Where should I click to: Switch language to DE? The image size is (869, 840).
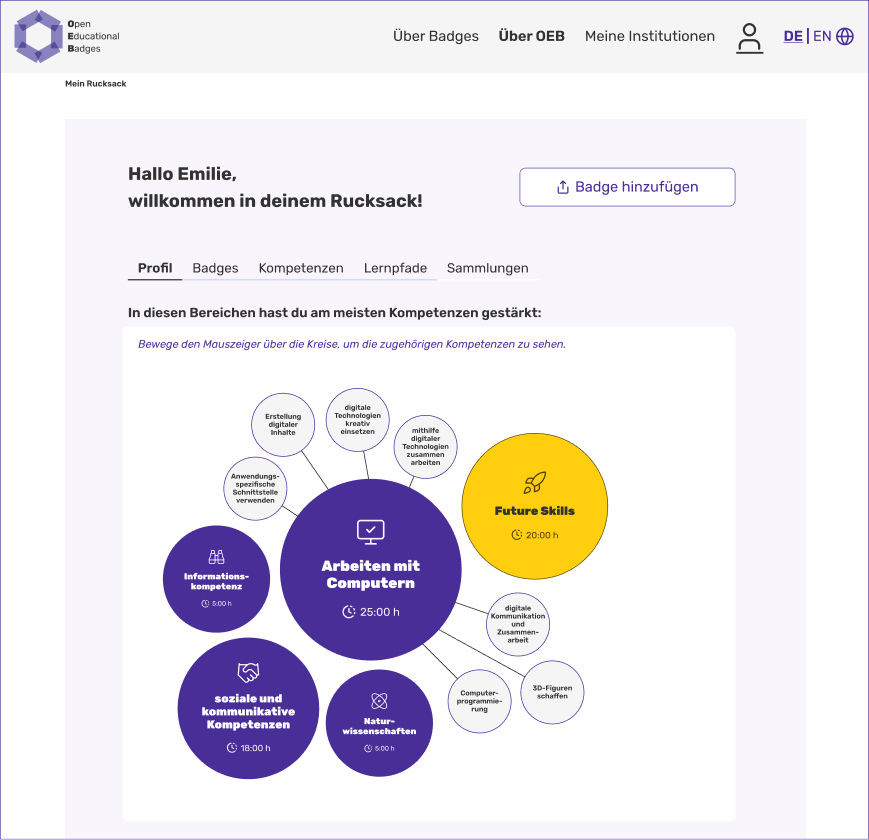[x=793, y=36]
